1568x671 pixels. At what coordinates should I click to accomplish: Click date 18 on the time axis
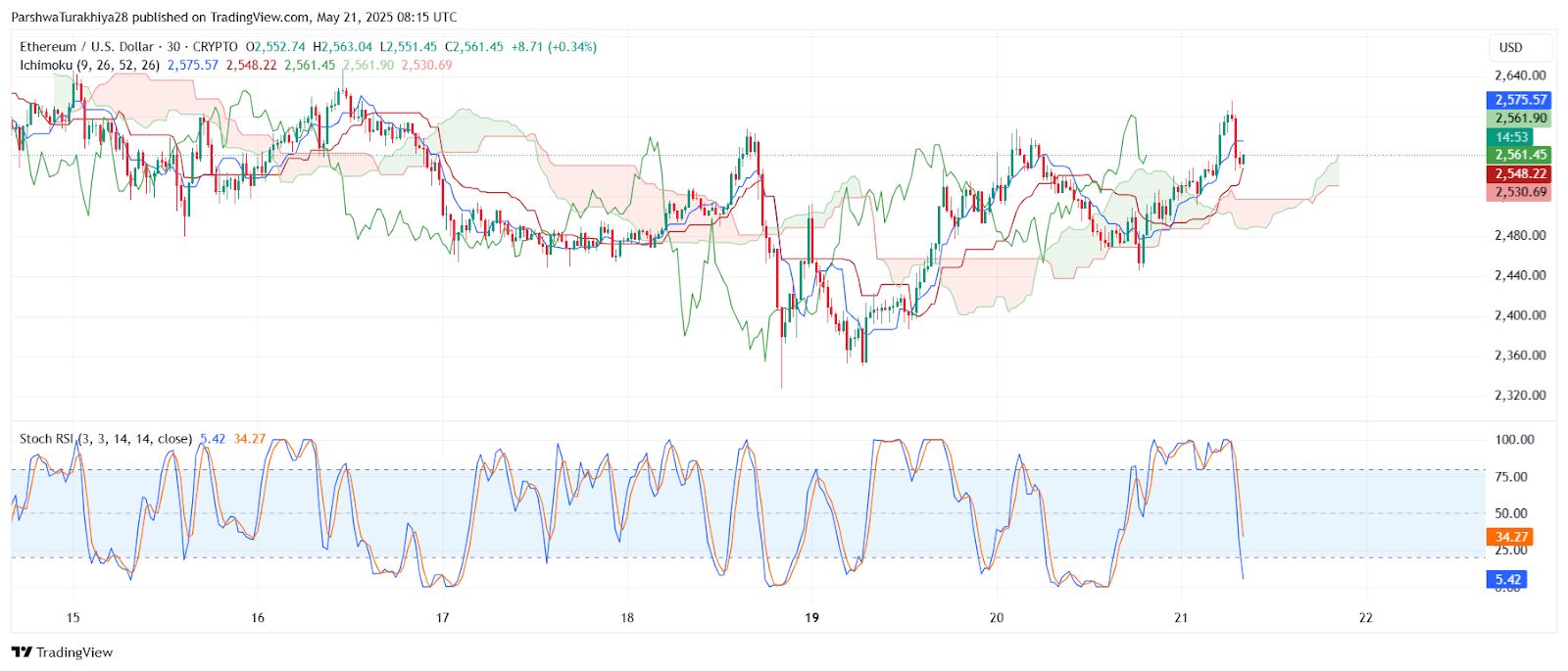[x=627, y=618]
